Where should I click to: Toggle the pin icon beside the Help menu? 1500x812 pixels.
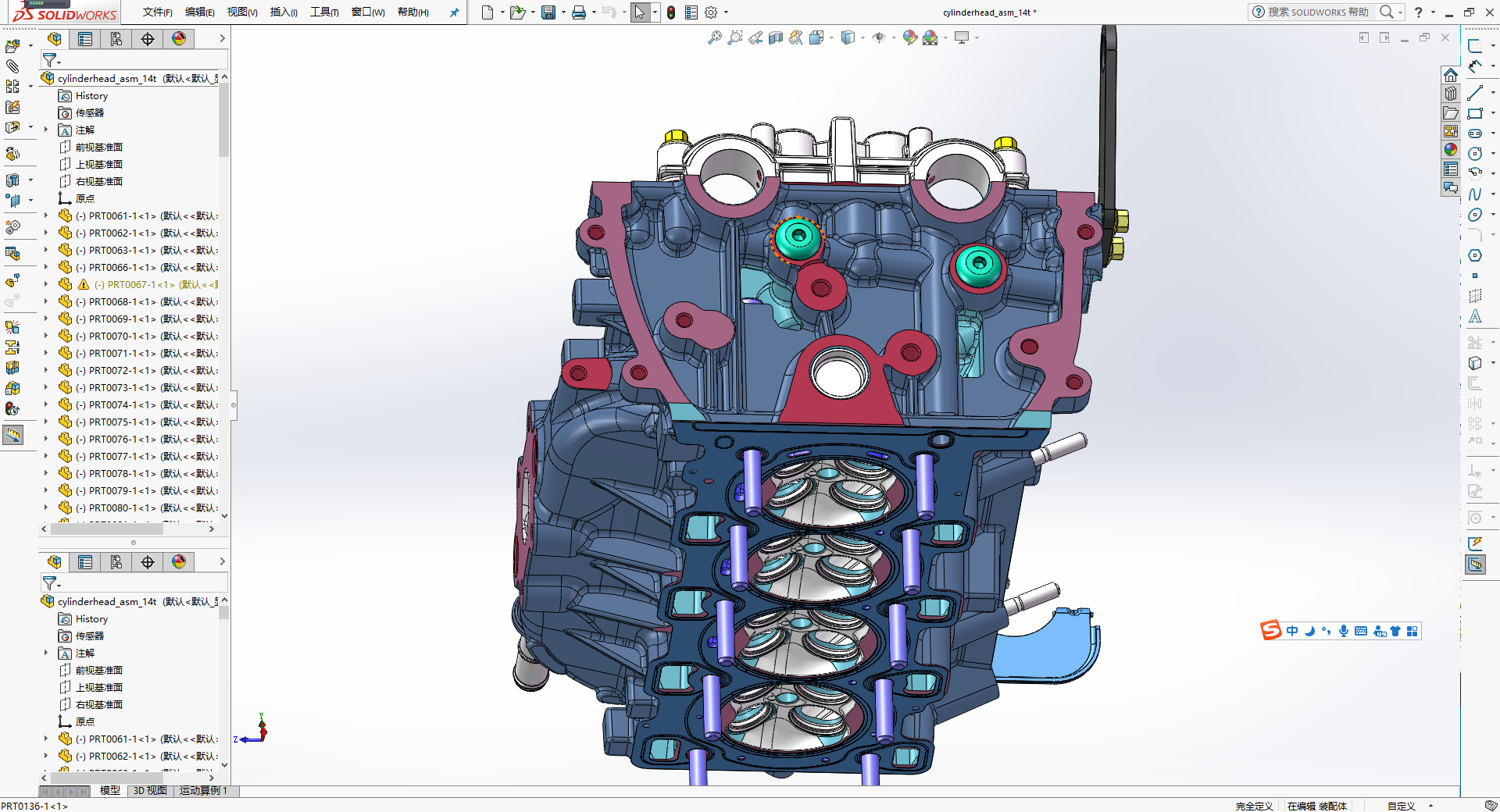click(454, 12)
